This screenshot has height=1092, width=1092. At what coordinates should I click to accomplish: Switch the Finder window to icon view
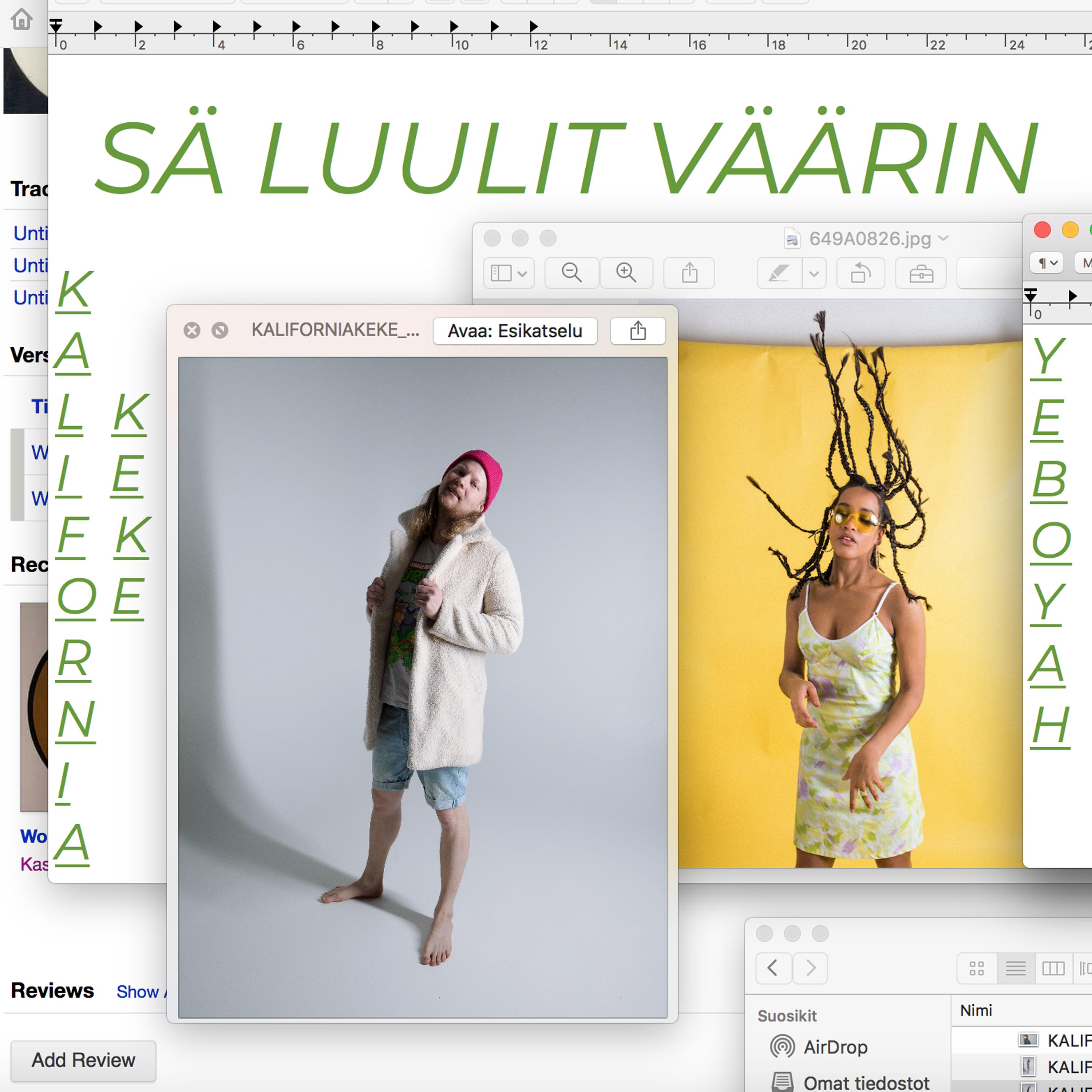pyautogui.click(x=977, y=968)
